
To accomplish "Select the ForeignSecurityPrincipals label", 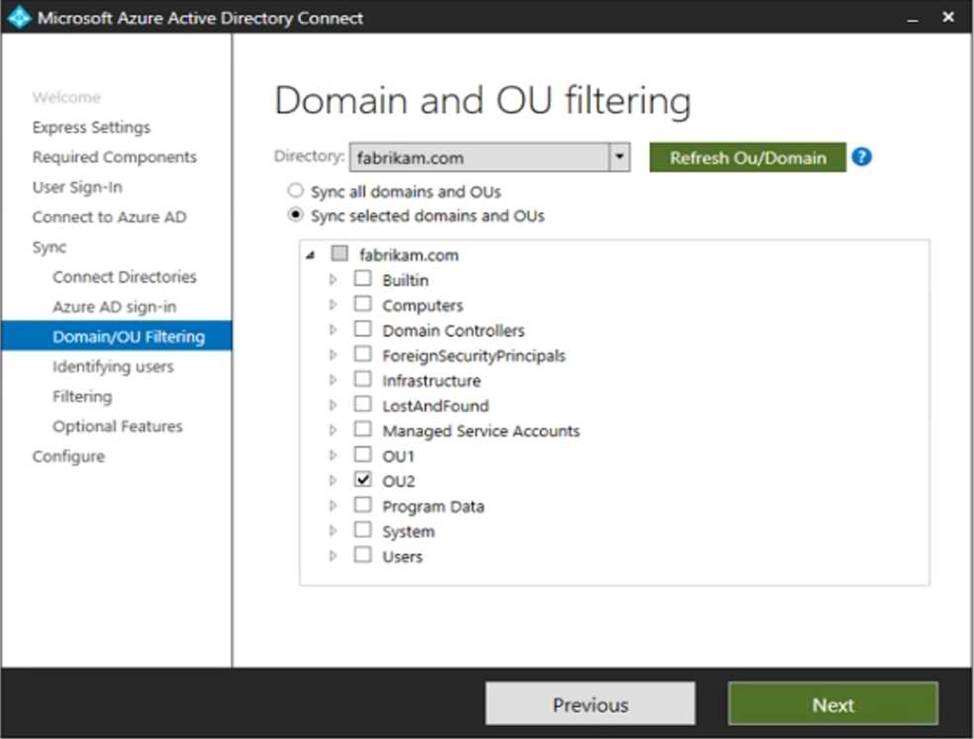I will click(473, 356).
